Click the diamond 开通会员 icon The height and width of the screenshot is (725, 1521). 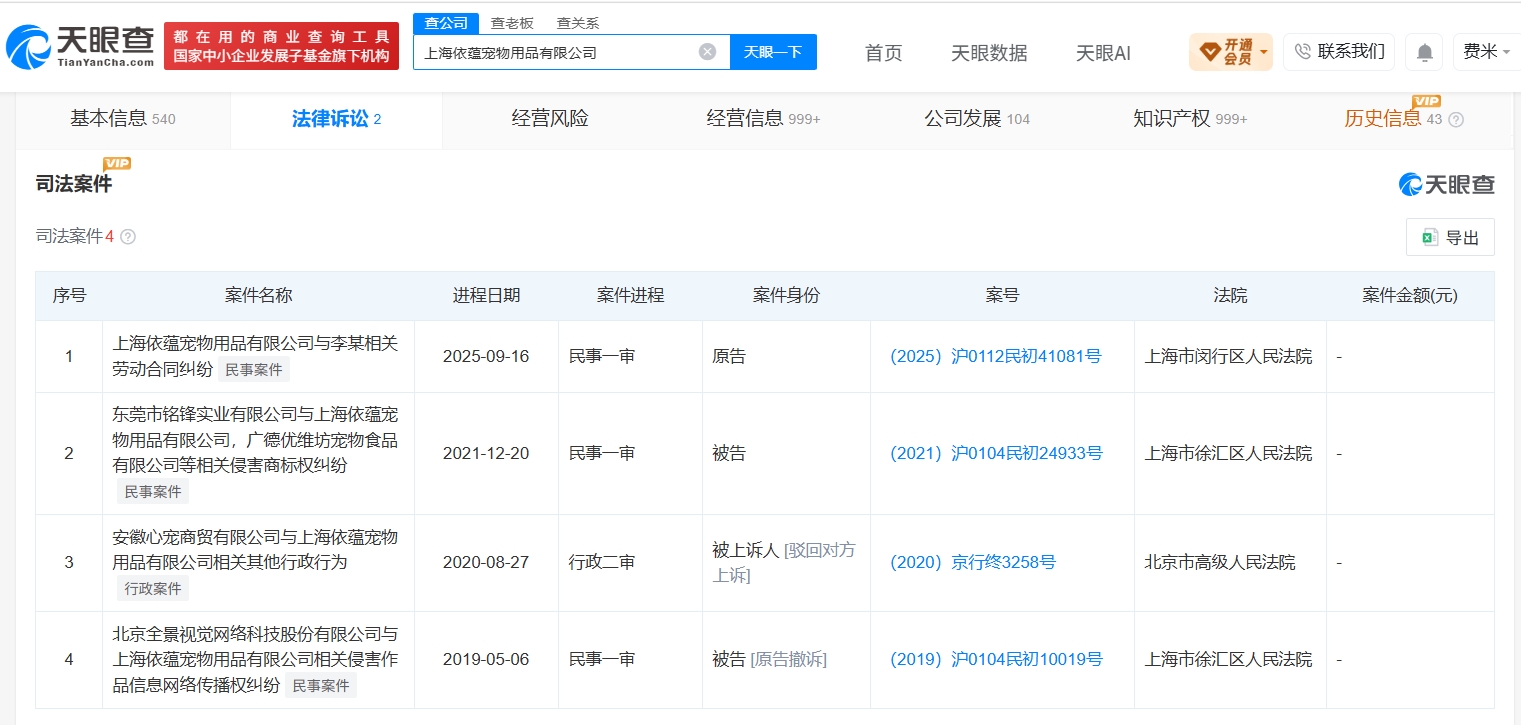pos(1209,52)
